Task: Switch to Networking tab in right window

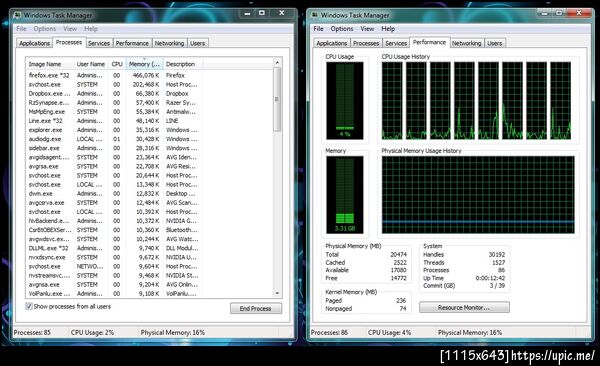Action: pos(466,43)
